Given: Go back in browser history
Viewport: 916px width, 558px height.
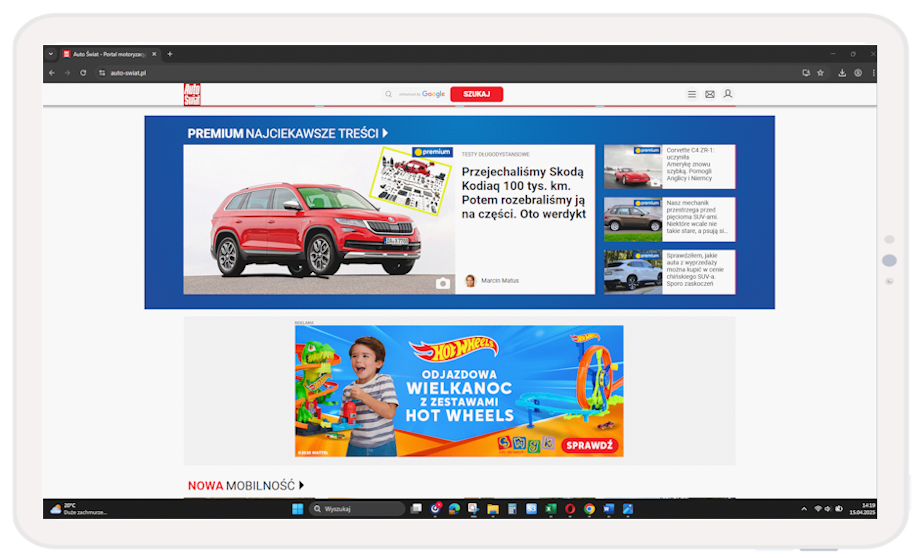Looking at the screenshot, I should (52, 73).
